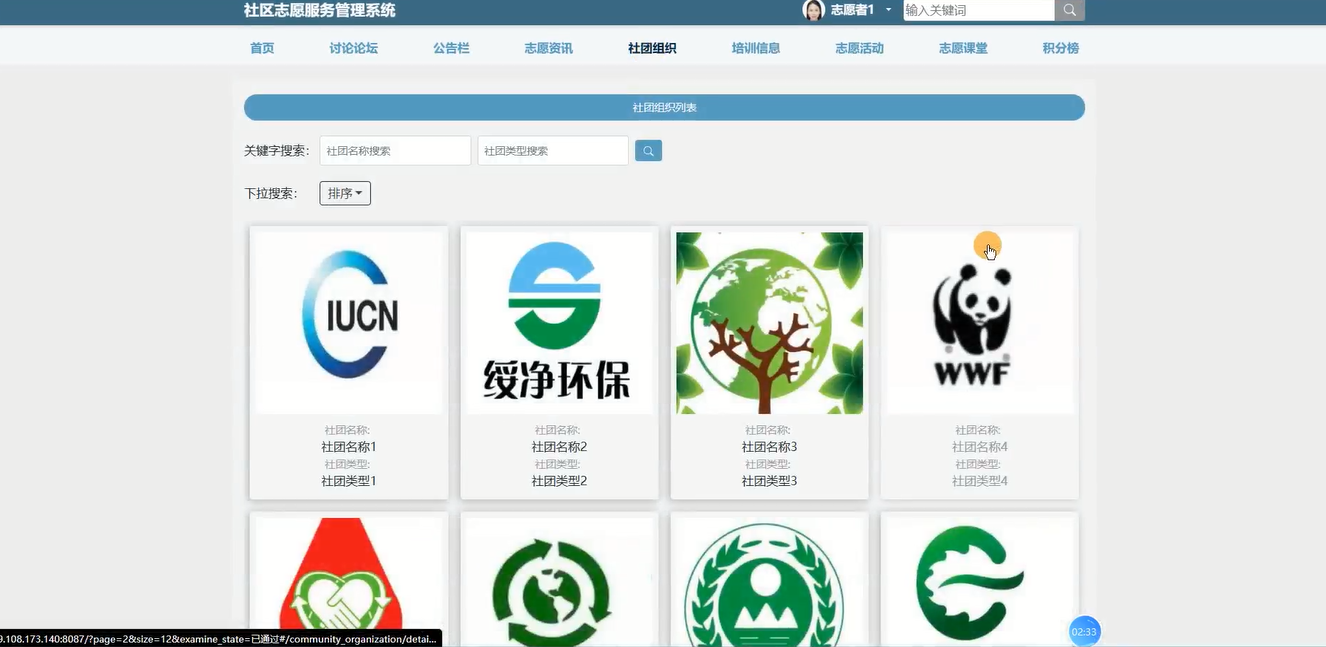The height and width of the screenshot is (647, 1326).
Task: Click the 社团名称3 card title
Action: click(769, 447)
